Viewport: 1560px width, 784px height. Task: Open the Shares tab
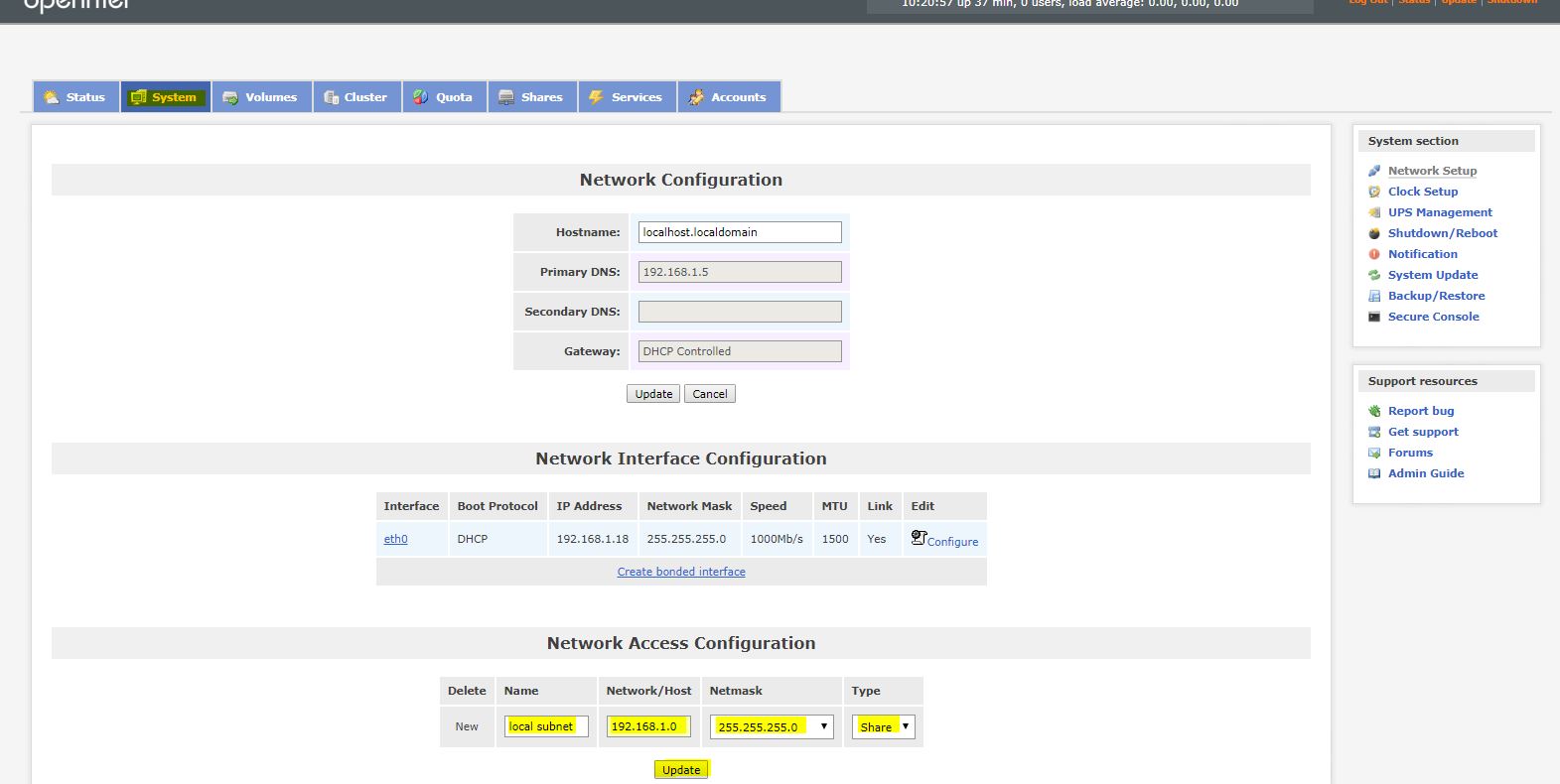(x=532, y=97)
